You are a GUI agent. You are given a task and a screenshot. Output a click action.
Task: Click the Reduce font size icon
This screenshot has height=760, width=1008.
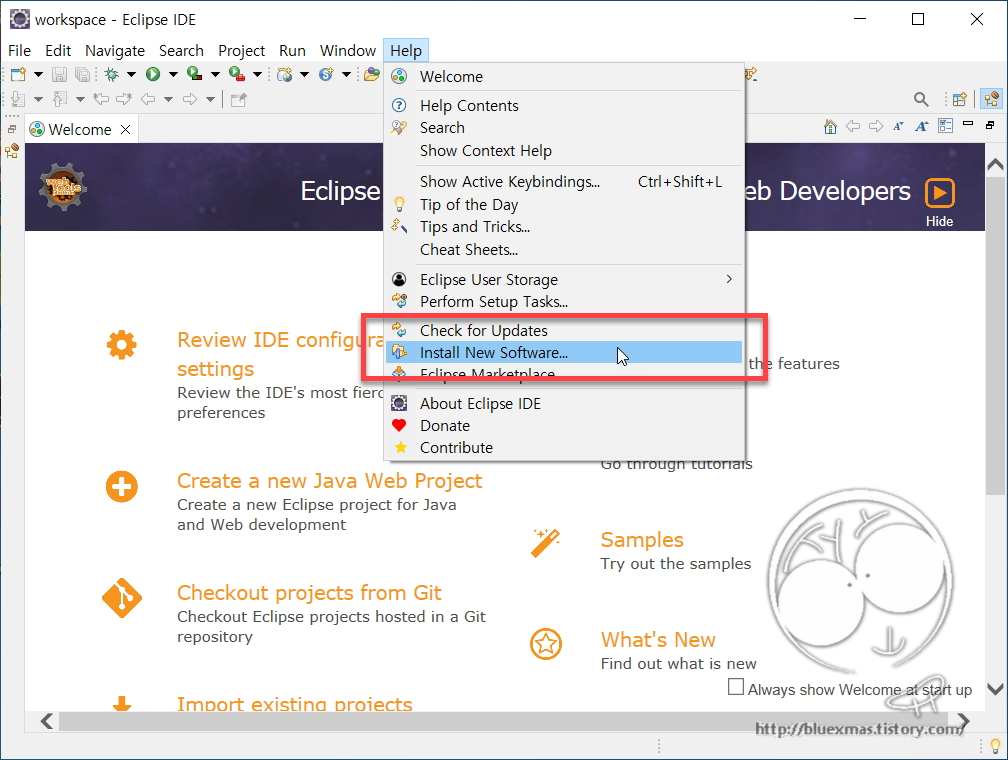[898, 127]
